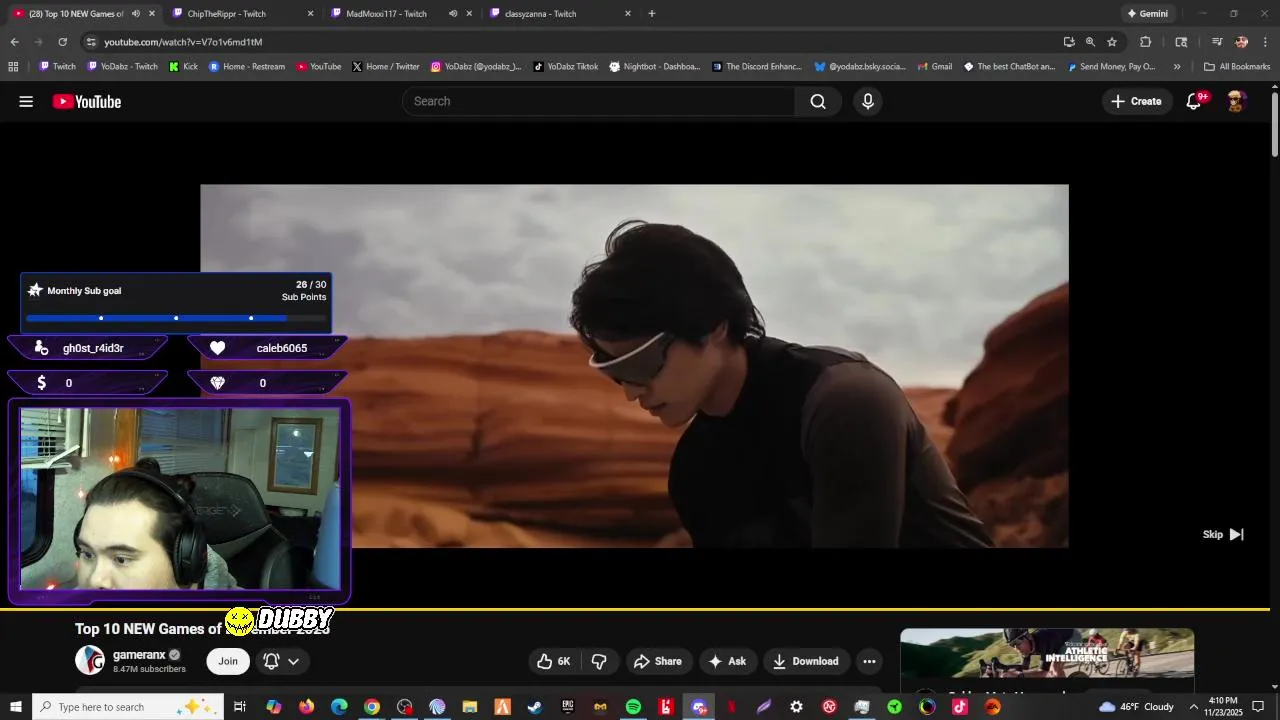Launch Spotify from the taskbar

point(633,707)
